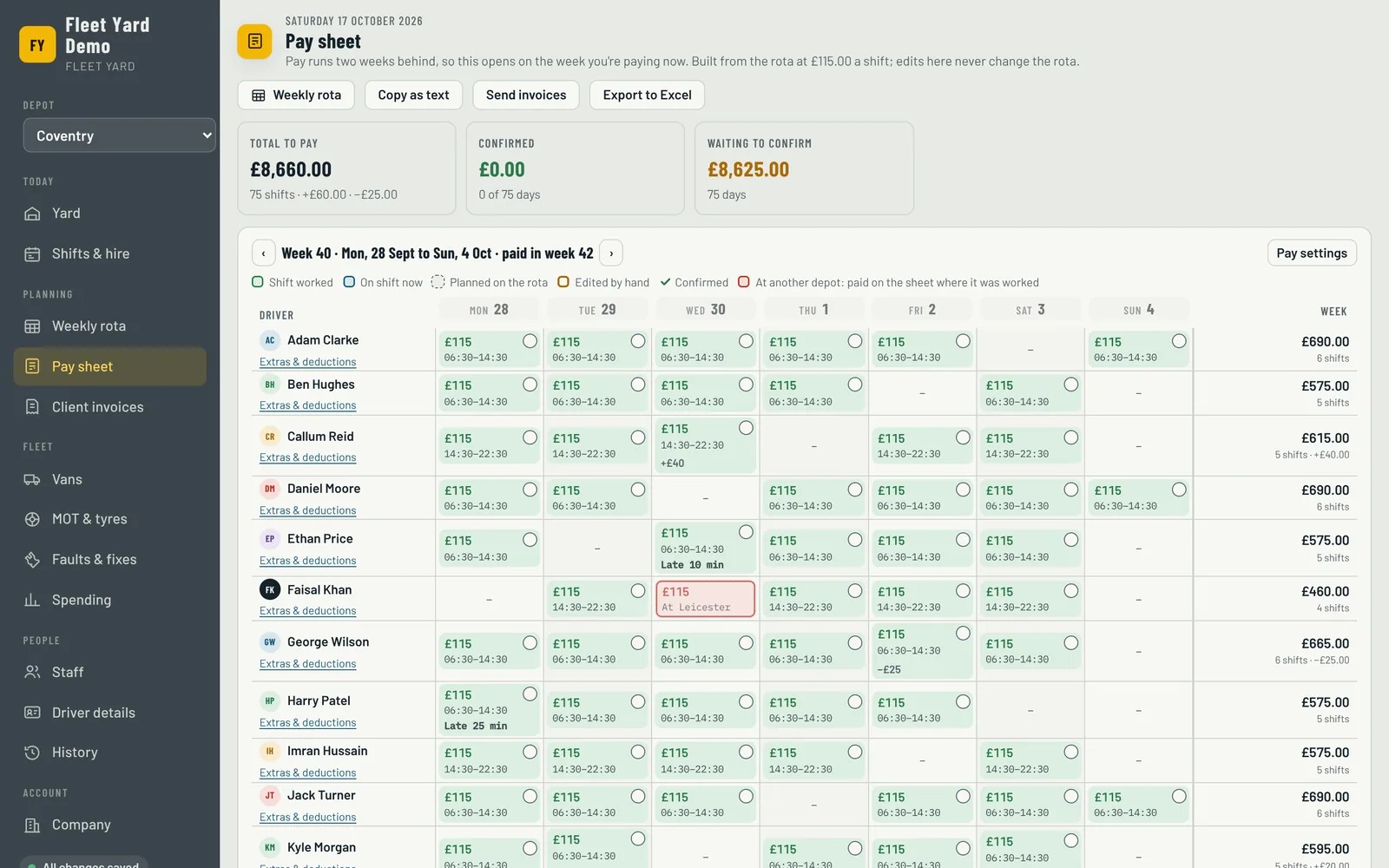Screen dimensions: 1389x868
Task: Open Imran Hussain's Extras & deductions
Action: pos(307,773)
